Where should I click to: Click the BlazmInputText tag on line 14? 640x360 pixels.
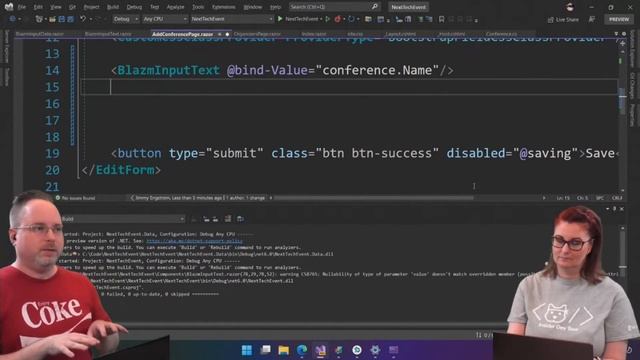click(x=169, y=70)
